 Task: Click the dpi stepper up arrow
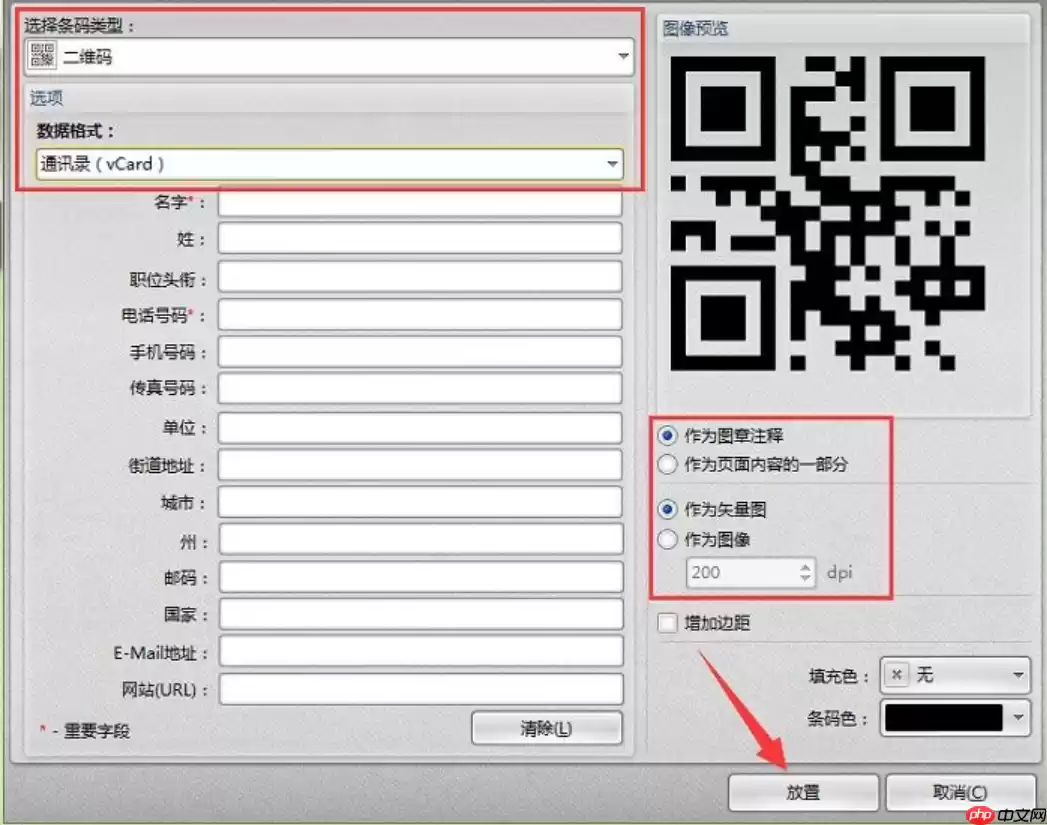804,567
